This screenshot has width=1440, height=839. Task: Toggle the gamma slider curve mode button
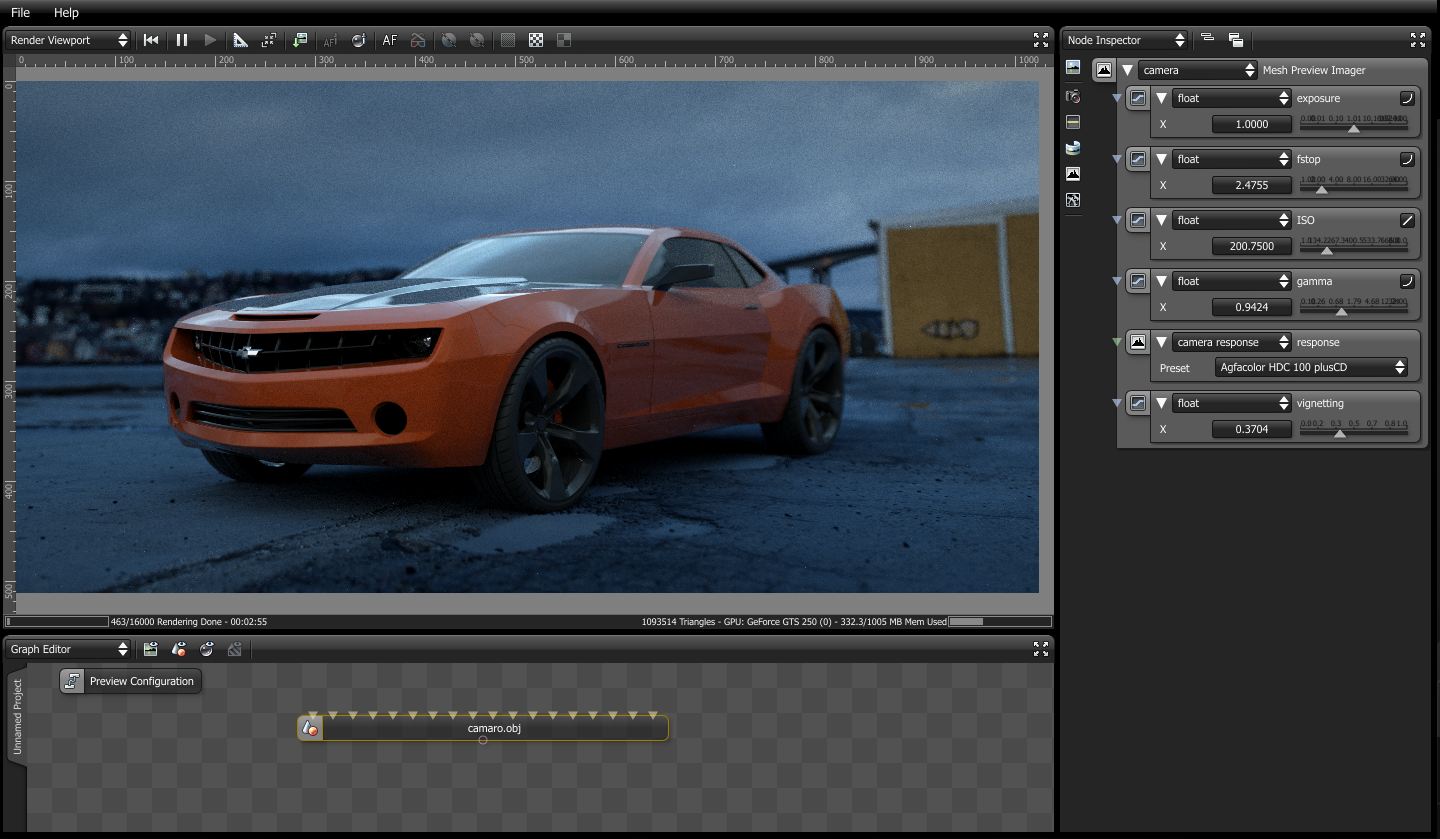(x=1407, y=281)
